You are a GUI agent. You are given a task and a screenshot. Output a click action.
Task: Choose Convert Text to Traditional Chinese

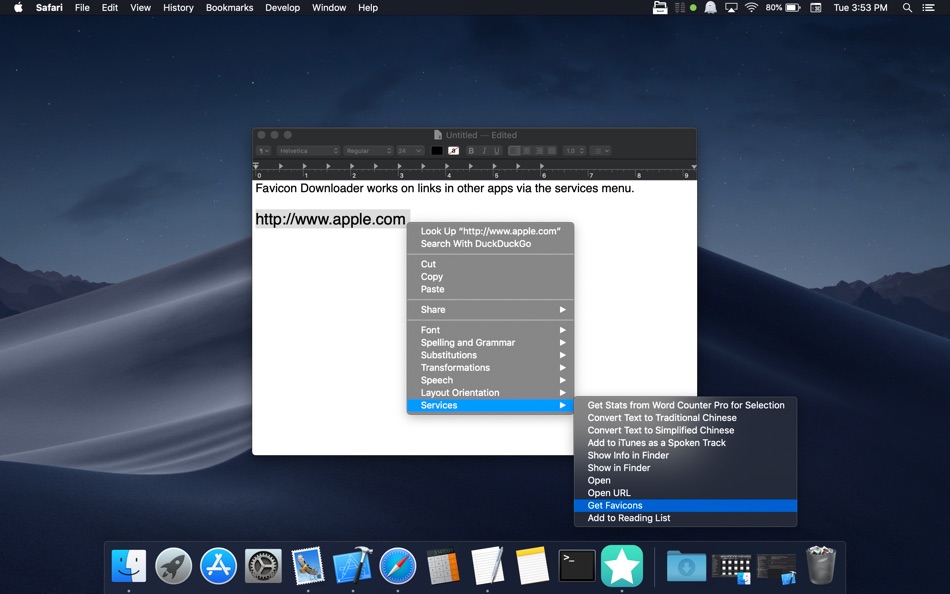pyautogui.click(x=685, y=418)
